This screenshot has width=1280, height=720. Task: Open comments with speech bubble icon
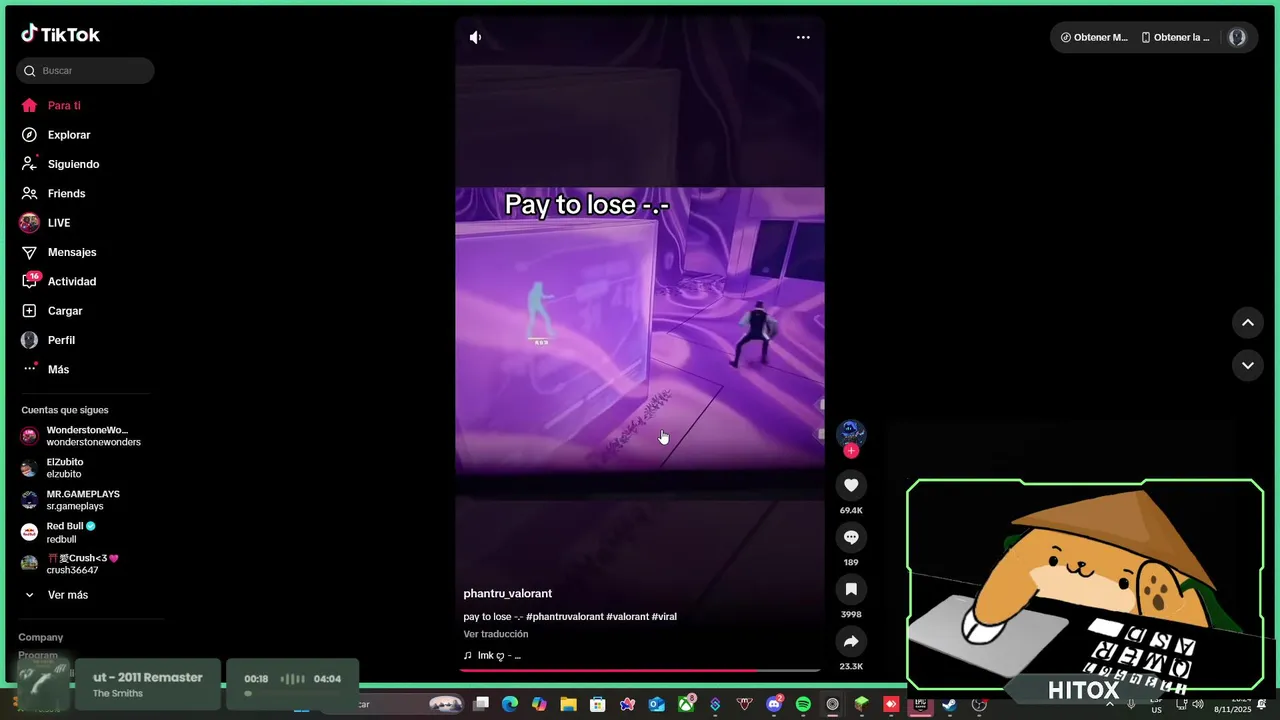coord(851,537)
